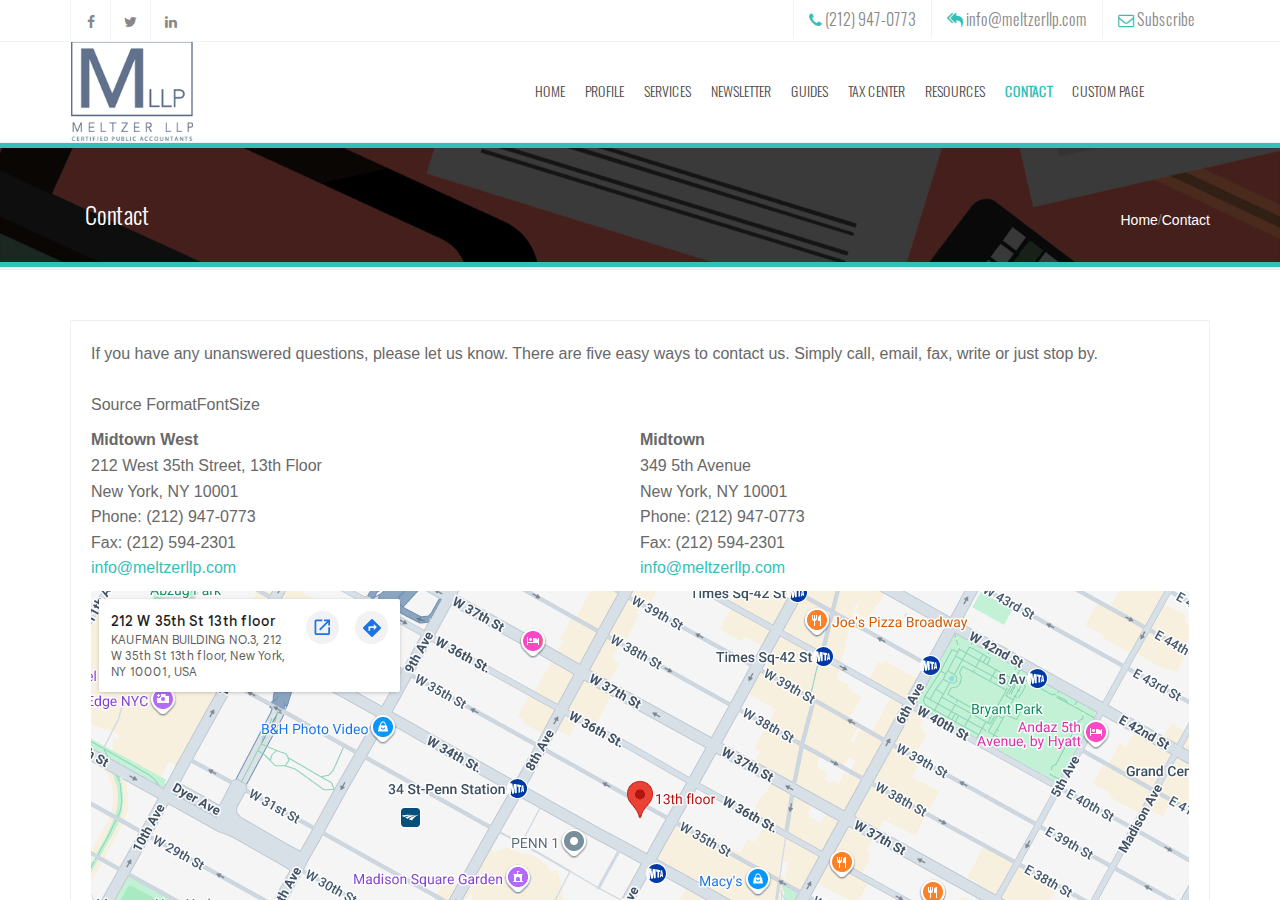Click 349 5th Avenue address text

coord(695,466)
